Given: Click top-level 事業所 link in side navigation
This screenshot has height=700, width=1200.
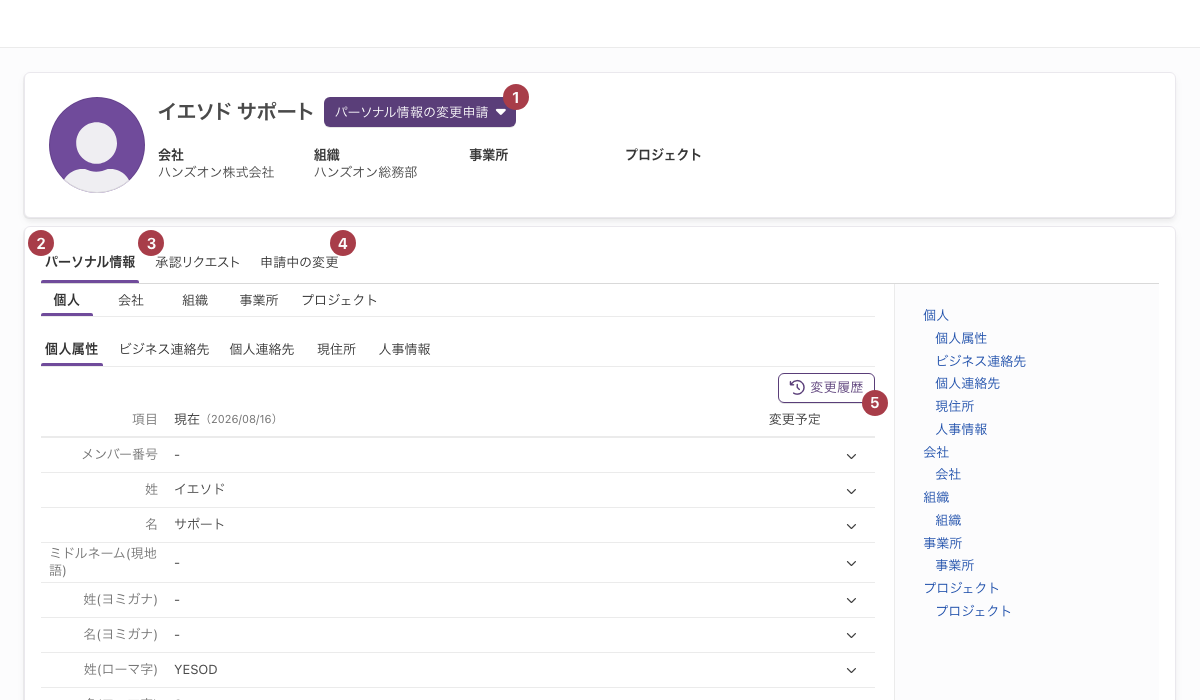Looking at the screenshot, I should (942, 543).
